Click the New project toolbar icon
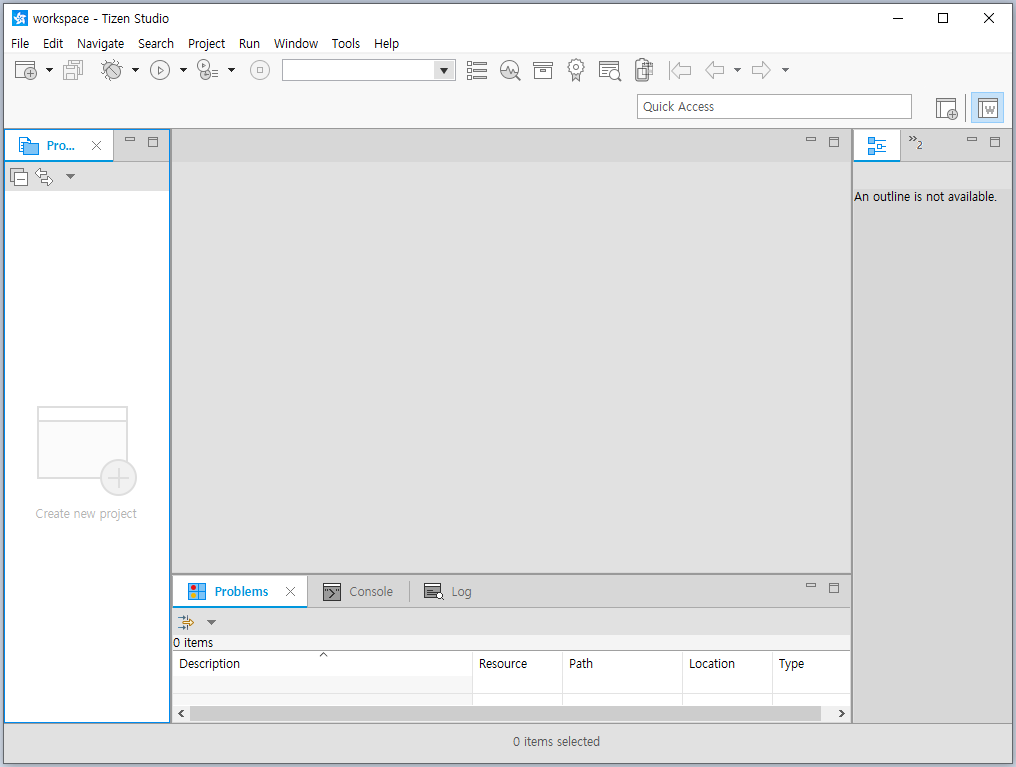Viewport: 1016px width, 767px height. [26, 70]
